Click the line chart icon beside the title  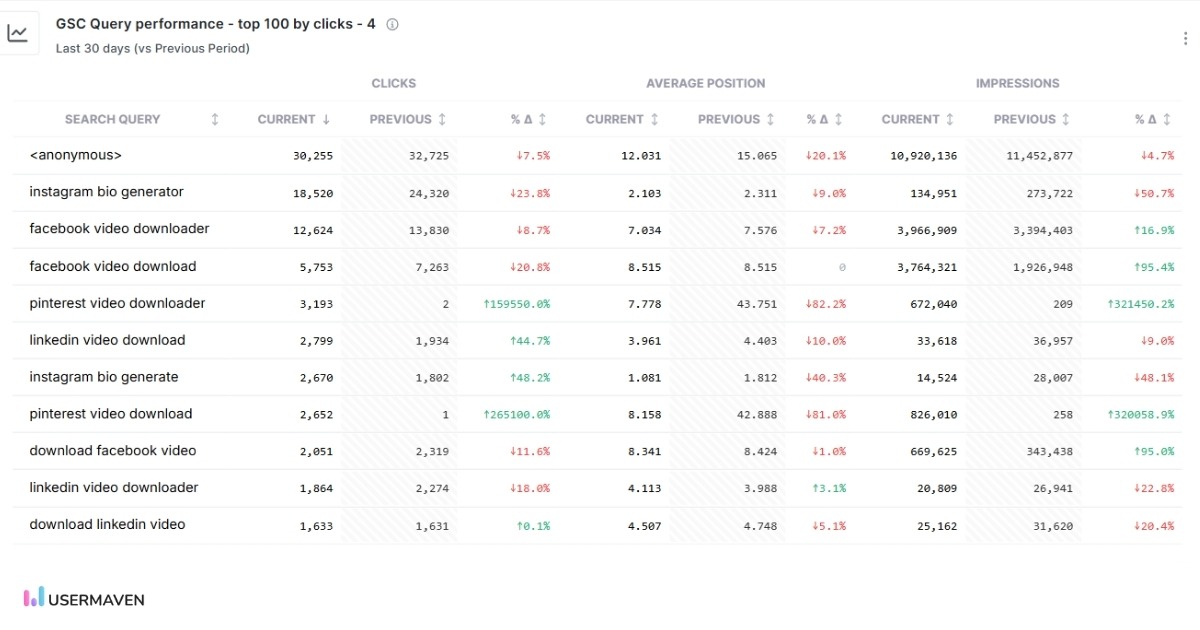18,33
